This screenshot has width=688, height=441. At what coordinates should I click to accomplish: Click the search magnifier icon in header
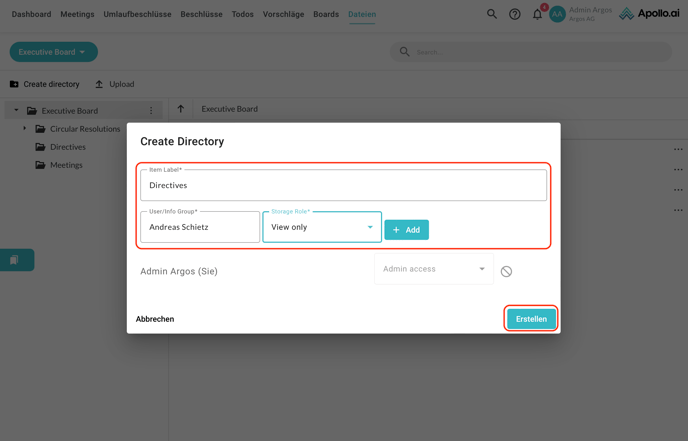pos(492,14)
